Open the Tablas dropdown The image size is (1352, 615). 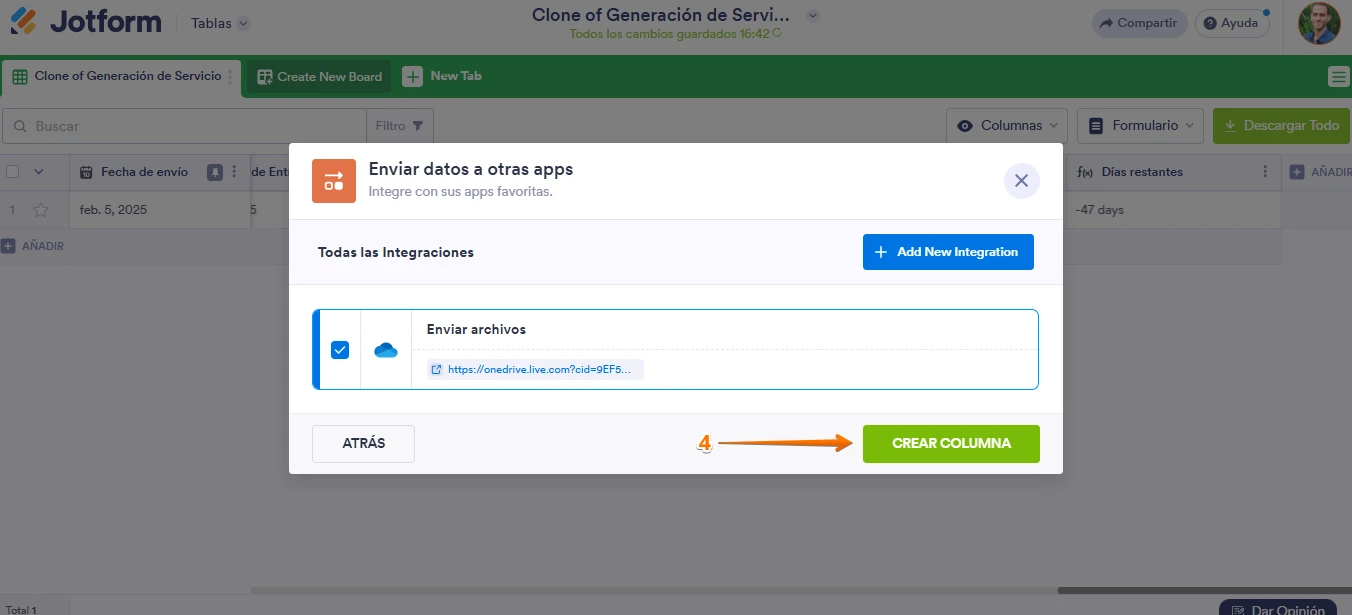pyautogui.click(x=218, y=22)
